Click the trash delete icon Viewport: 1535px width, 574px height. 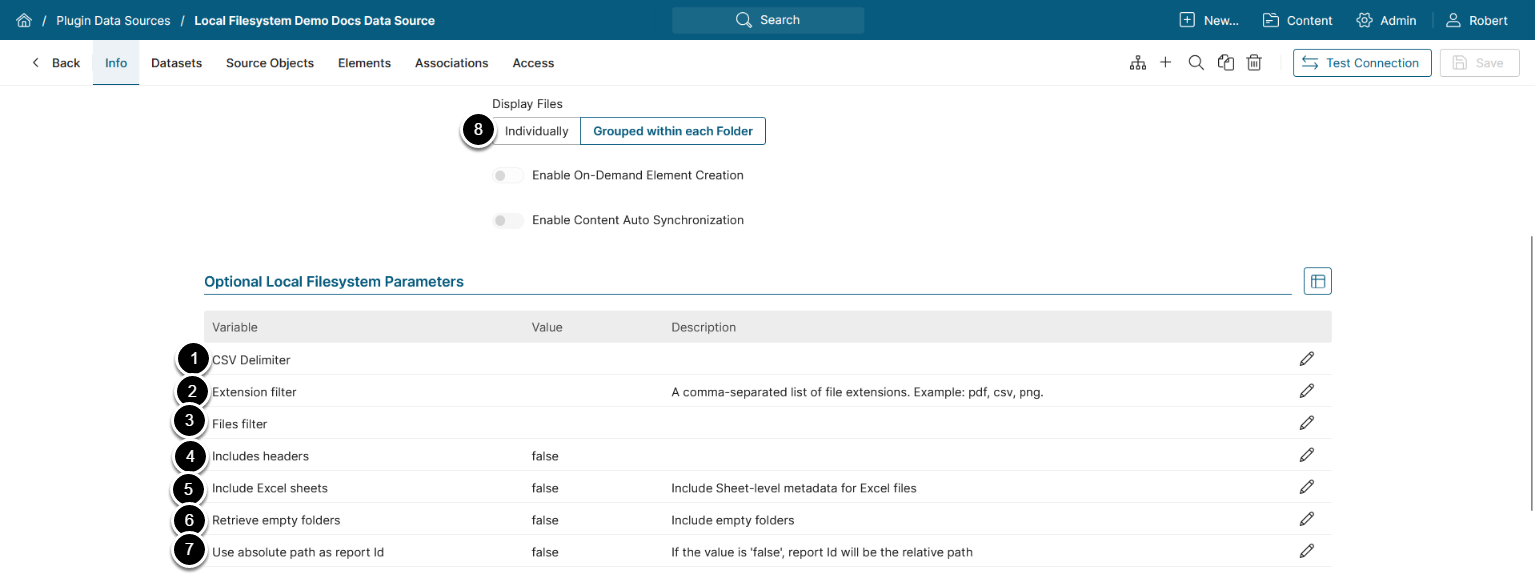1254,63
